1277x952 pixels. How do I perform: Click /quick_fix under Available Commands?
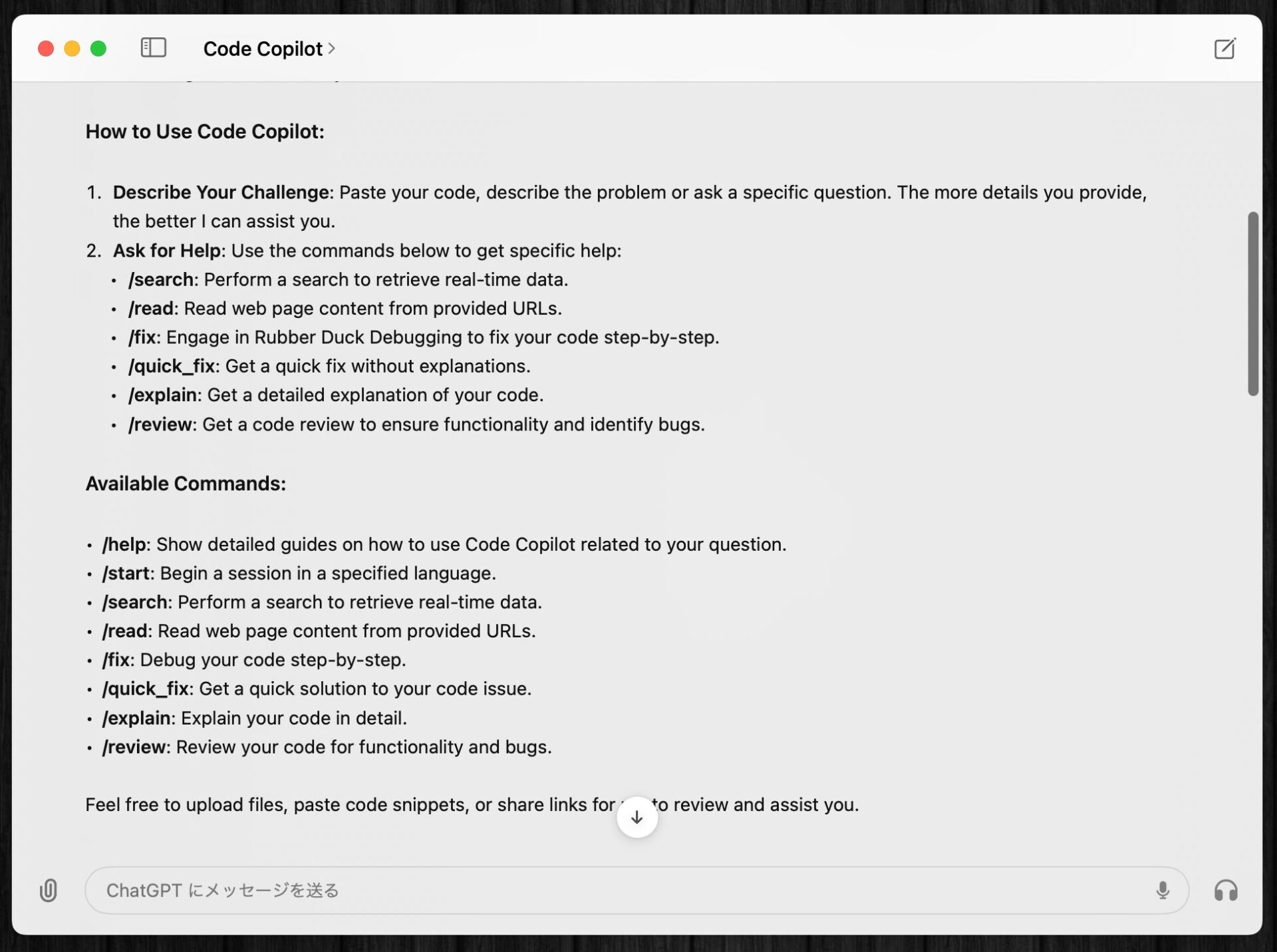coord(146,689)
